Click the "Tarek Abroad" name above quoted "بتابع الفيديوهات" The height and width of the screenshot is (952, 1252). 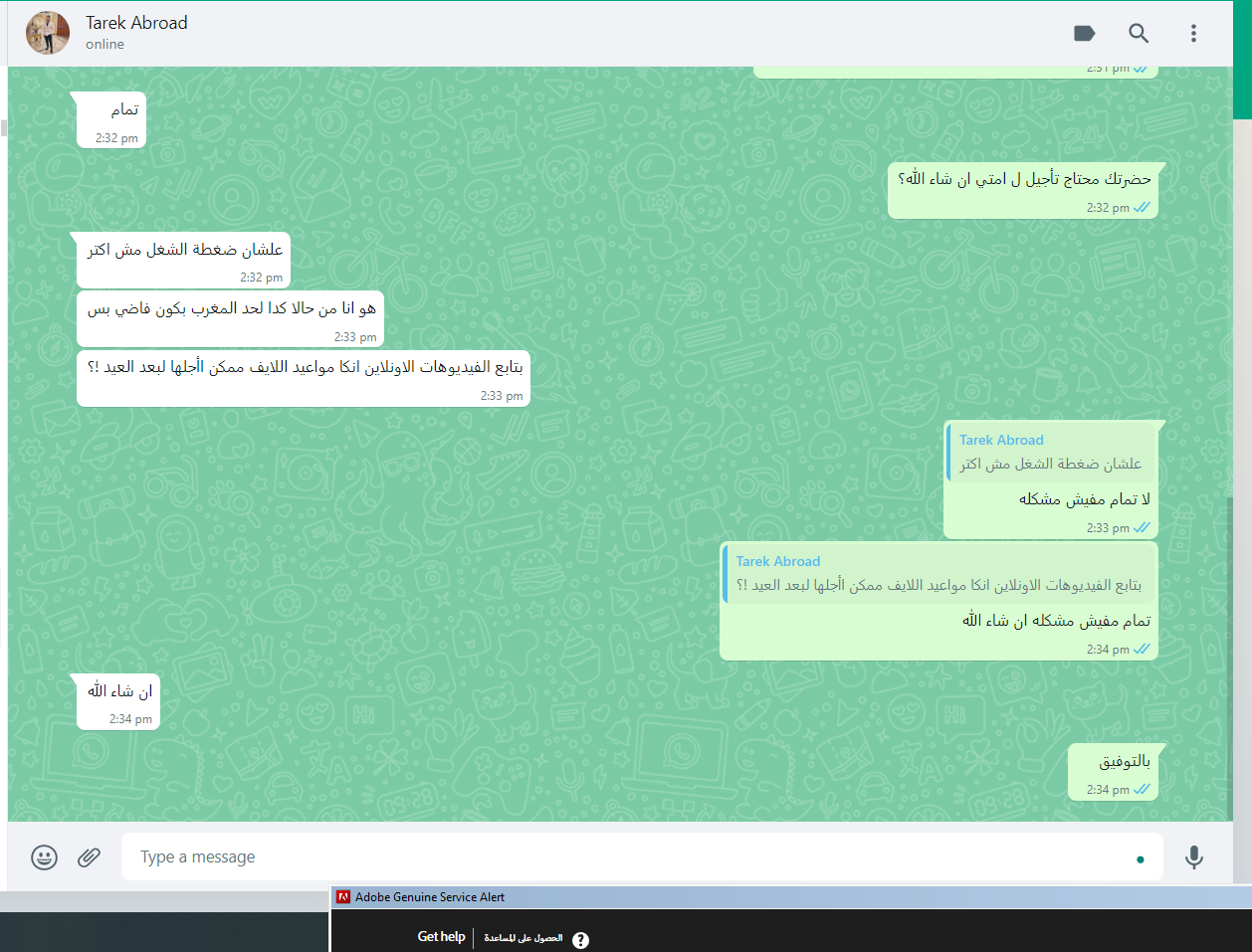point(778,561)
